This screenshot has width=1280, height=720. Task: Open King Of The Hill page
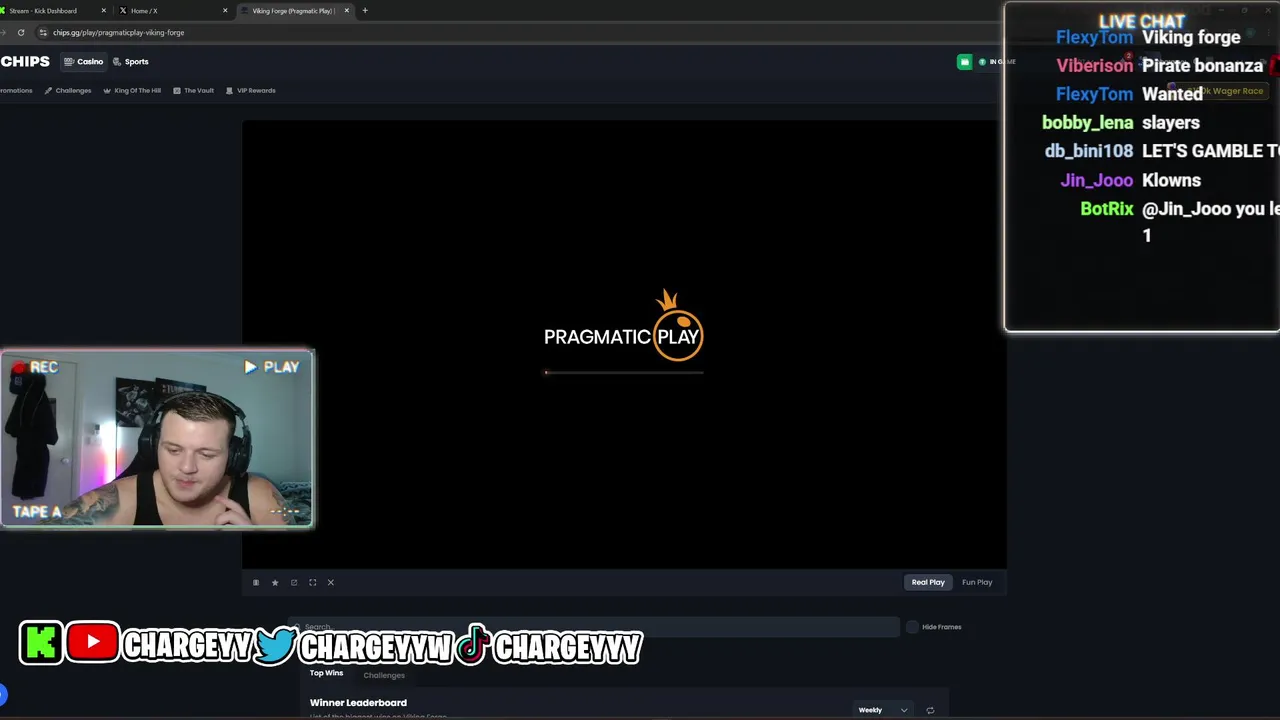pos(132,90)
